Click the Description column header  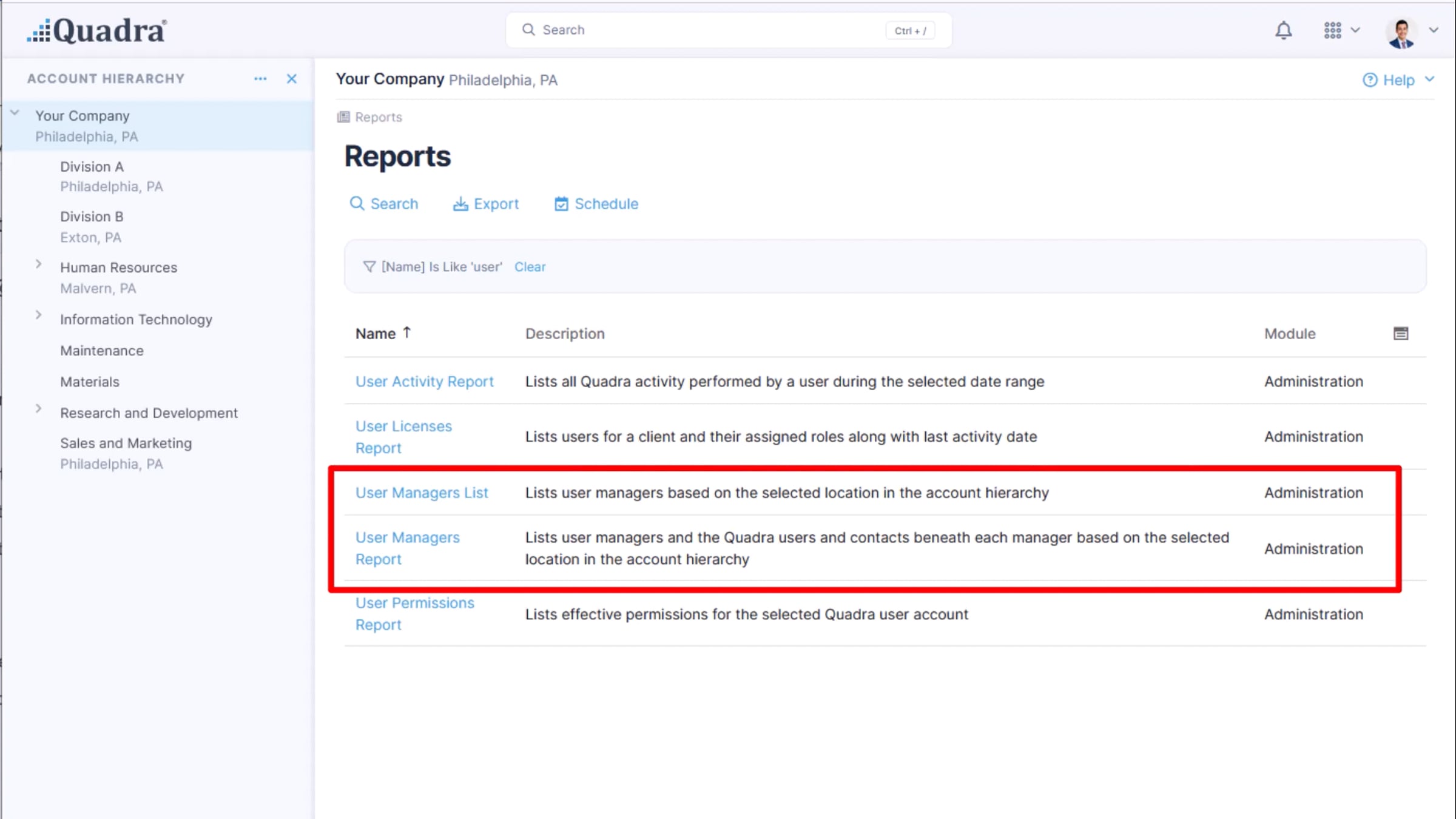click(x=565, y=334)
